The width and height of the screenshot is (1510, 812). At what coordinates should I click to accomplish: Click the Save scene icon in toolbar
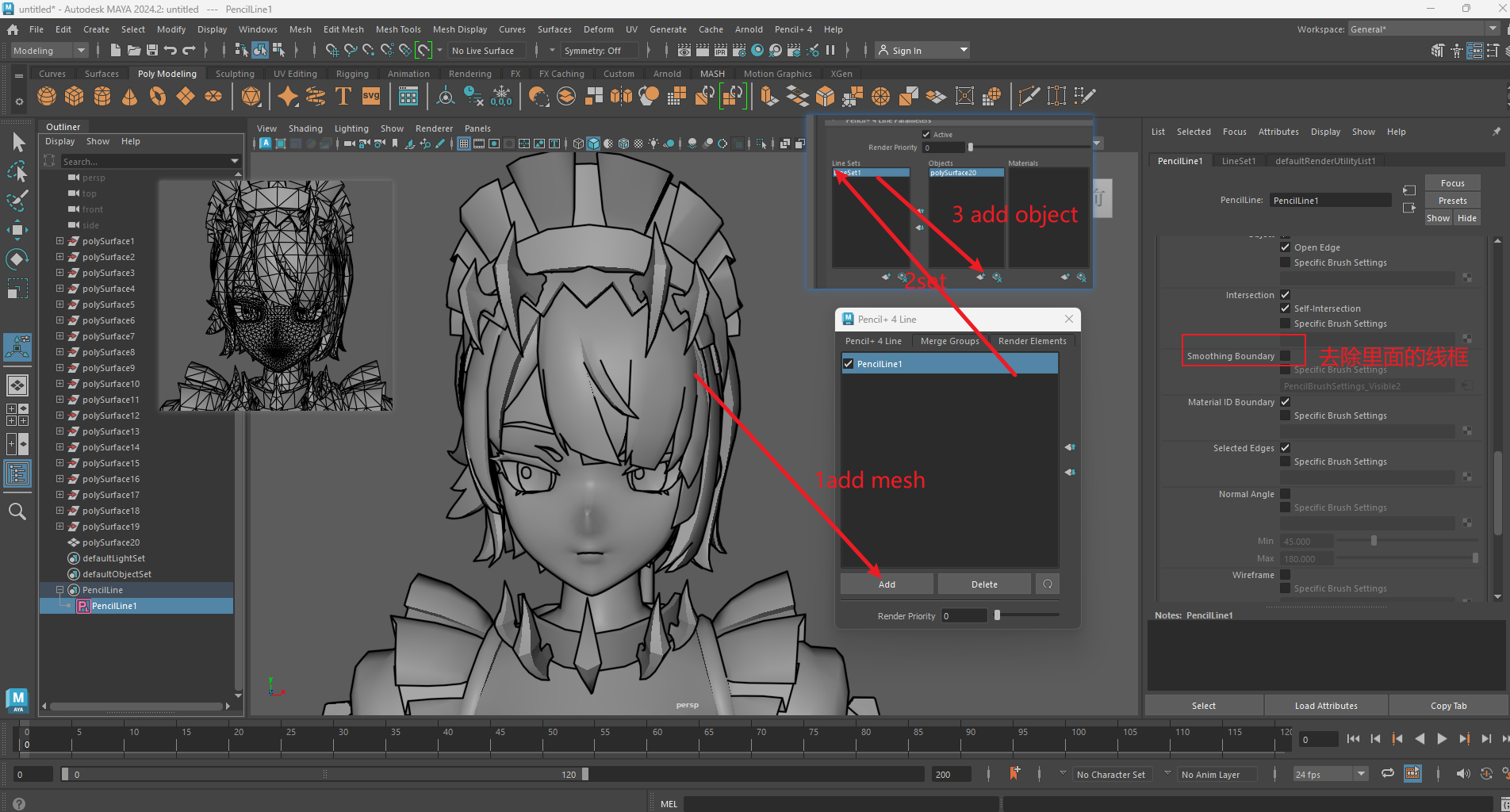[x=152, y=51]
